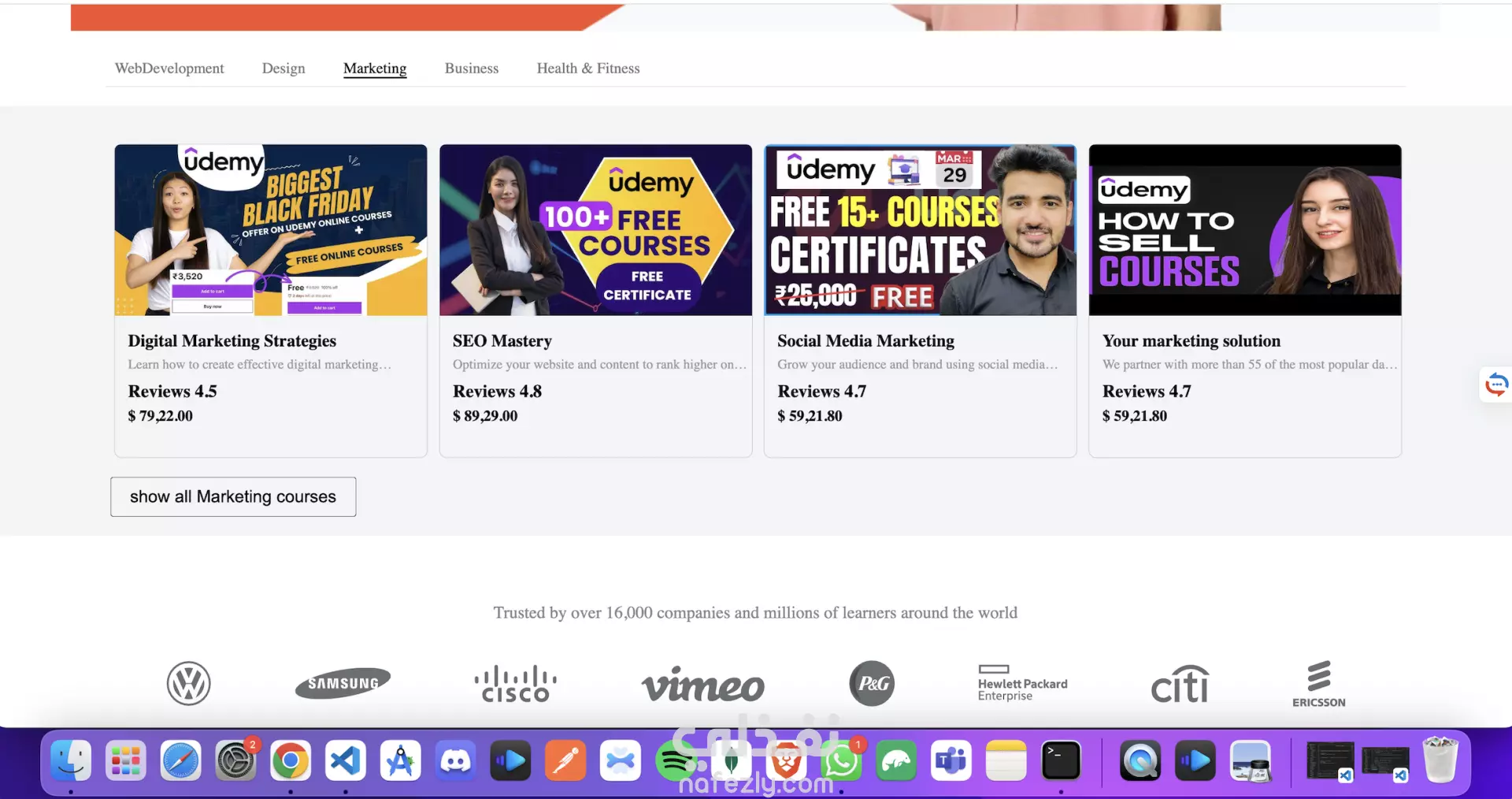Open Notes app from the dock
This screenshot has height=799, width=1512.
[1006, 760]
